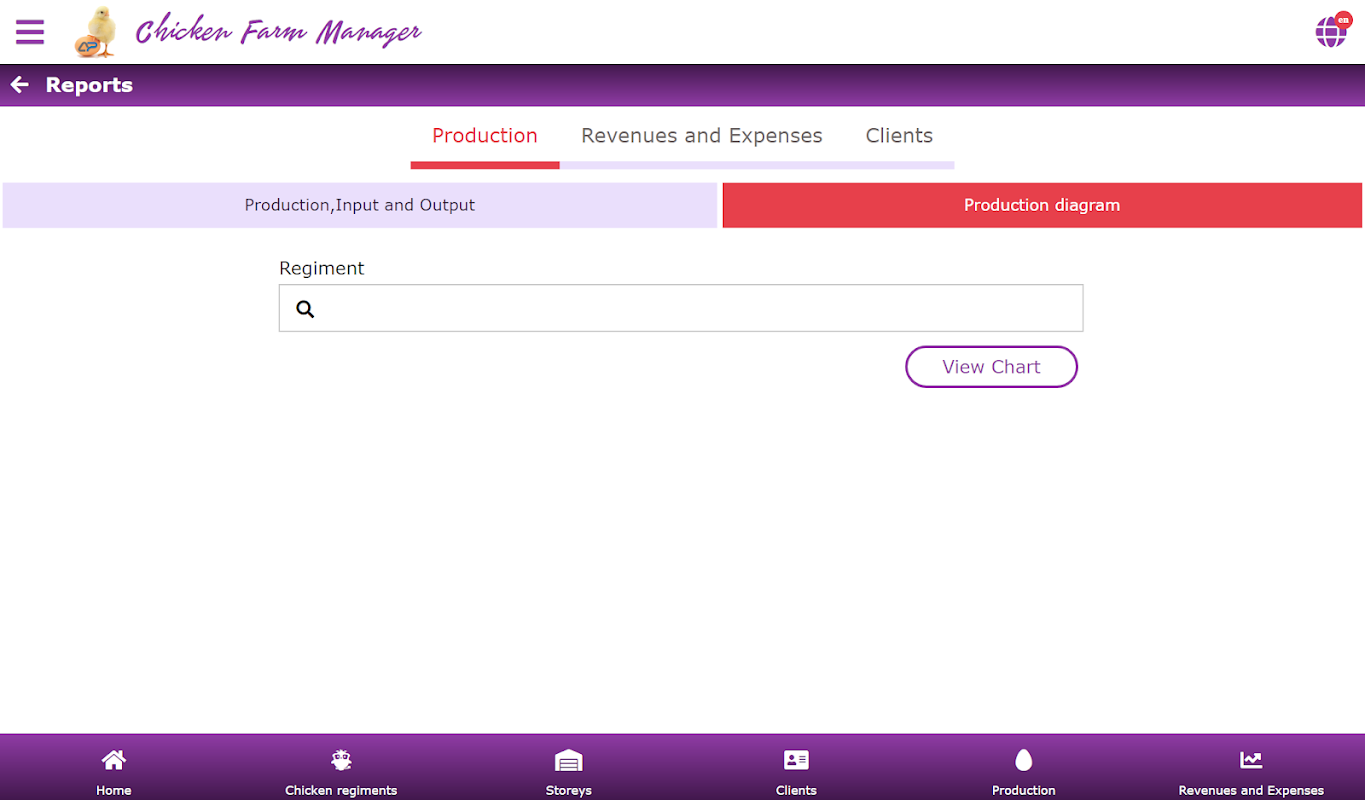Click the chick logo icon
The image size is (1365, 800).
coord(97,32)
